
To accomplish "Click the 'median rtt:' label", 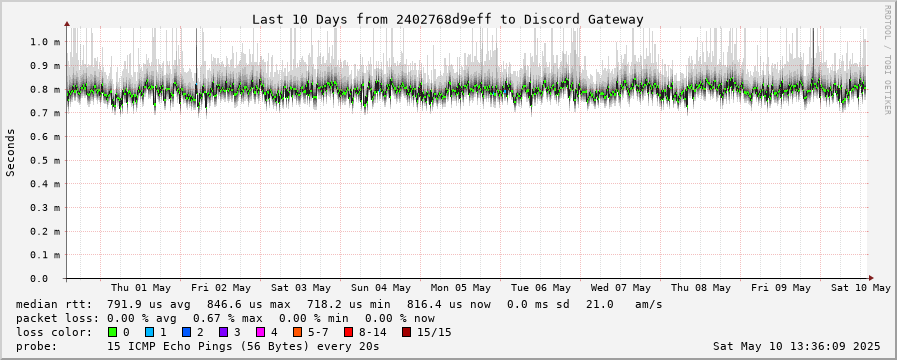I will (53, 304).
